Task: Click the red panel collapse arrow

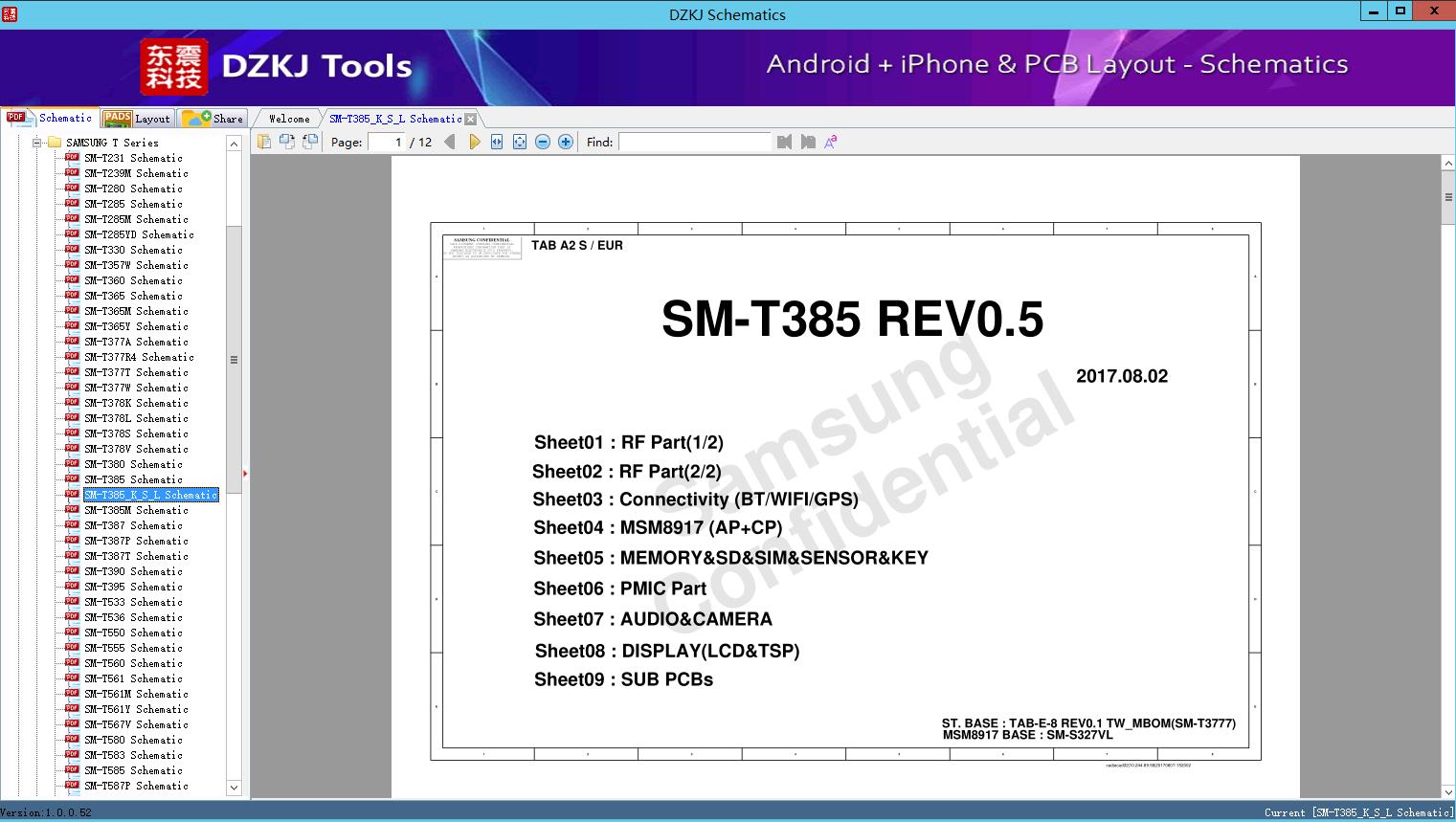Action: click(245, 473)
